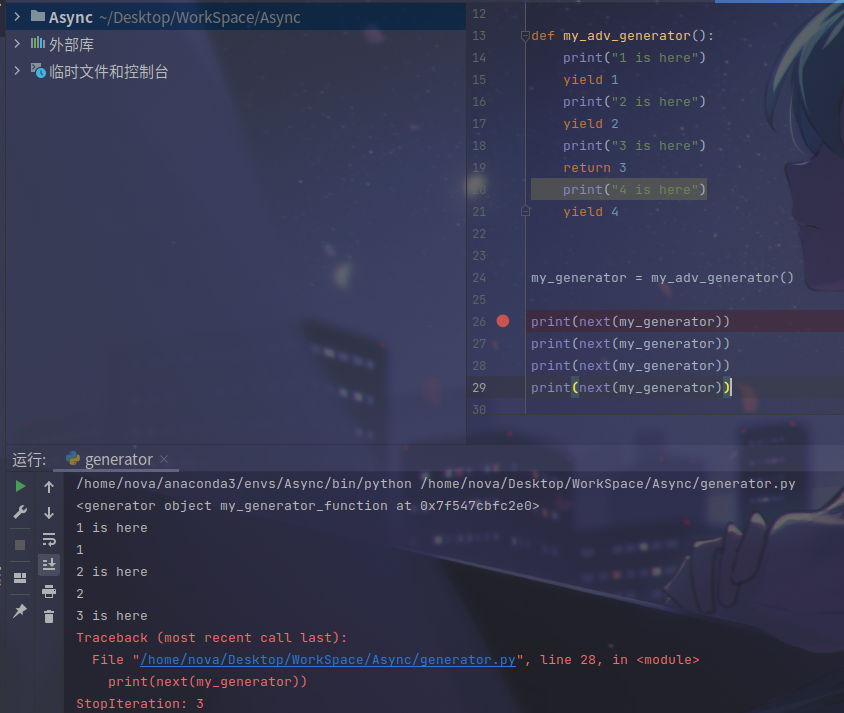Toggle scroll-to-end in run console
This screenshot has width=844, height=713.
[x=49, y=565]
